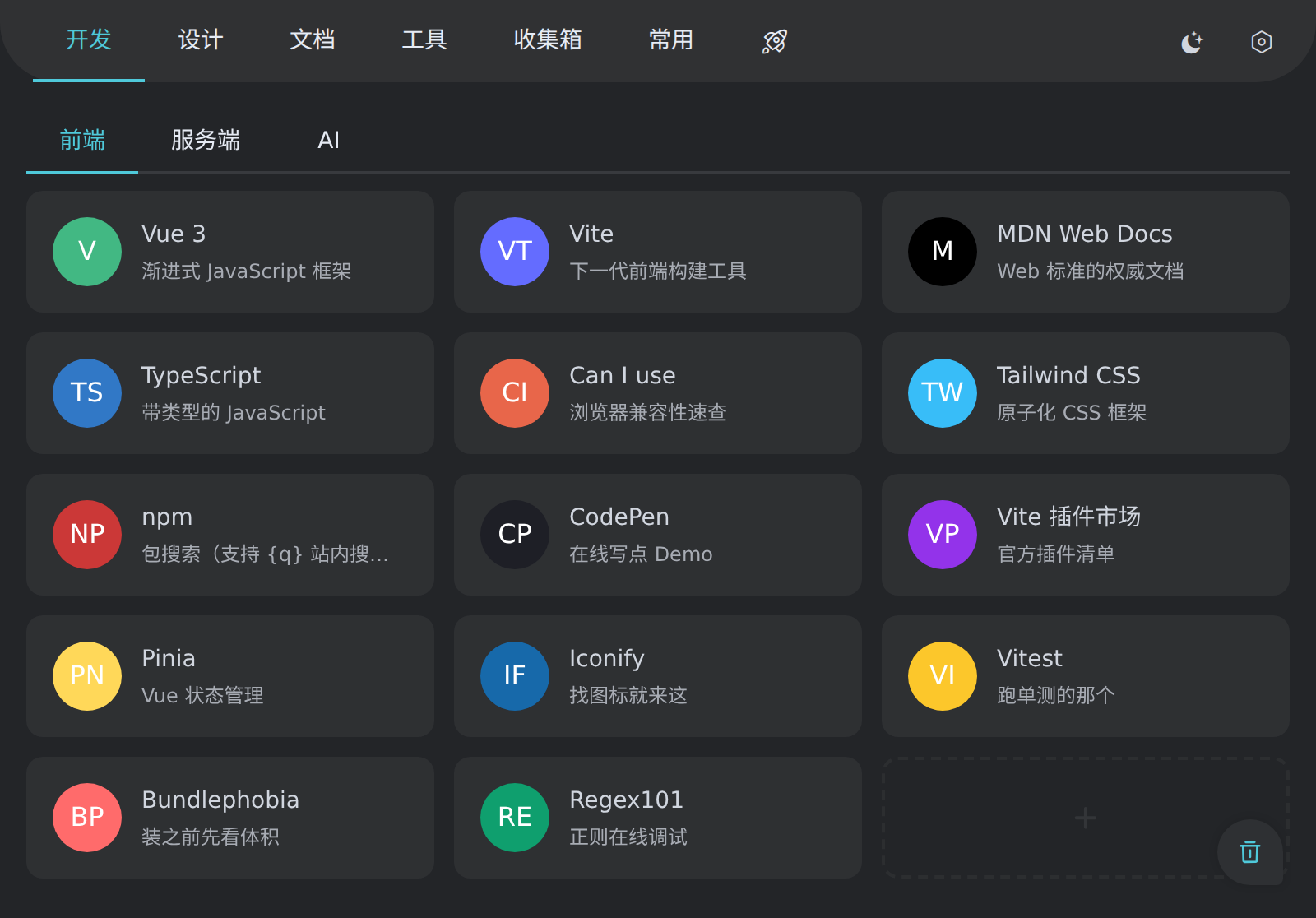The height and width of the screenshot is (918, 1316).
Task: Open the Vue 3 link title
Action: click(174, 234)
